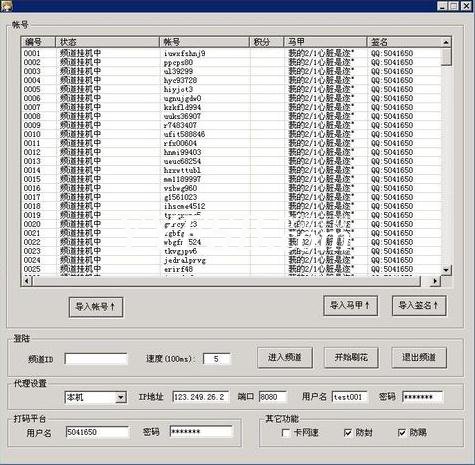
Task: Toggle the 防封 checkbox
Action: pos(348,433)
